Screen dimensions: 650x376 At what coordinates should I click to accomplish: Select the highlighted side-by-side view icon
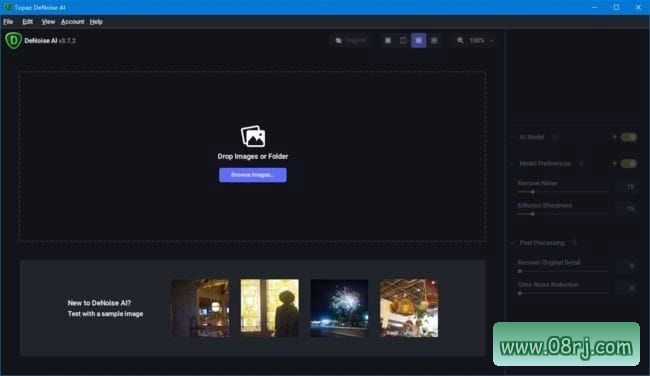point(419,41)
